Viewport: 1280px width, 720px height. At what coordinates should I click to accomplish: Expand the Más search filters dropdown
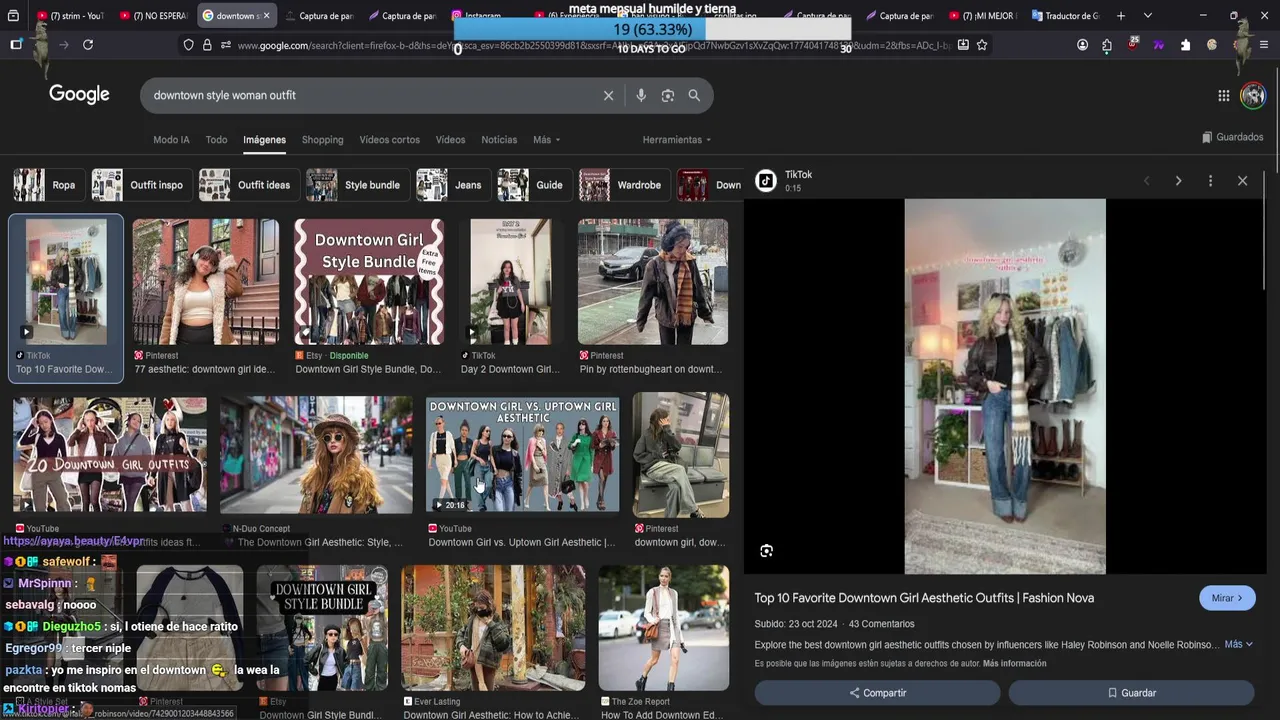(x=546, y=140)
